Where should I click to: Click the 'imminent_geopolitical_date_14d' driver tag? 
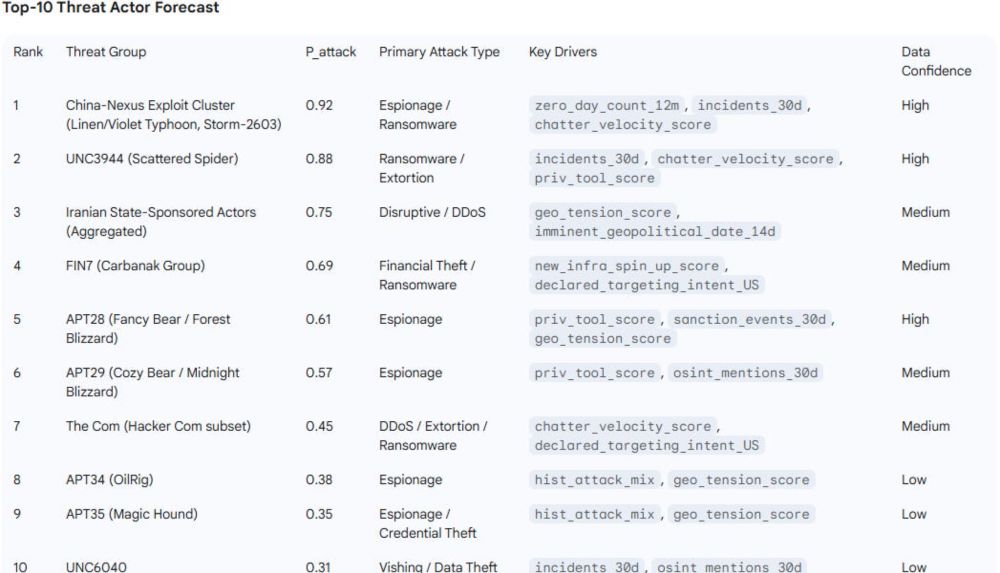(655, 232)
